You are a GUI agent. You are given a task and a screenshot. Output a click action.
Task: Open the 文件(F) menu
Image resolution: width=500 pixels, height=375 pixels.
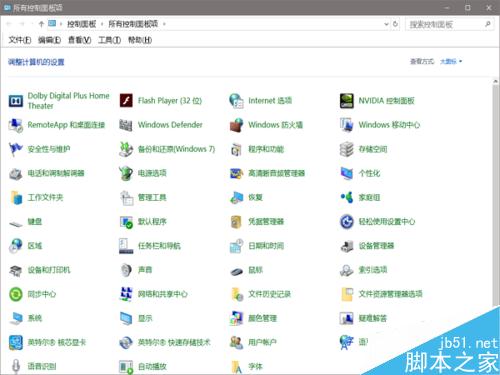20,40
